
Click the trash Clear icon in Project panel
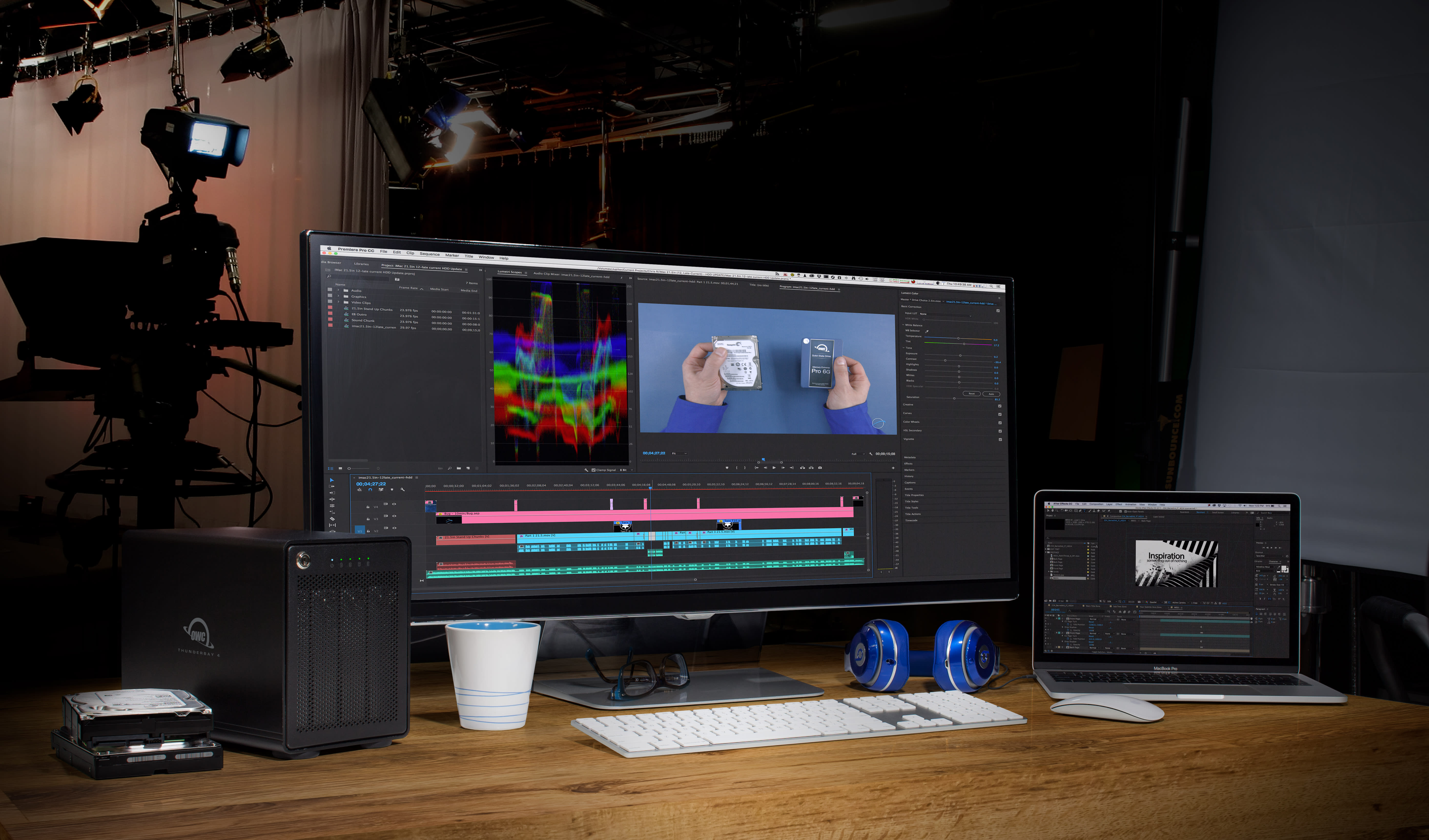(477, 468)
